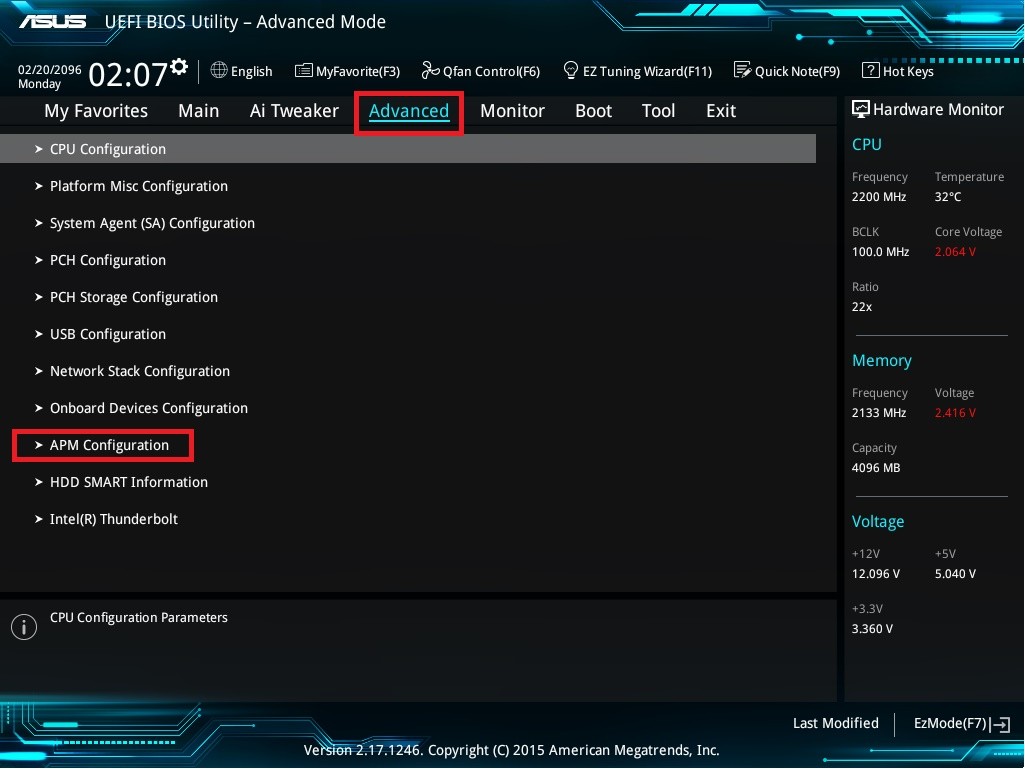Open Intel(R) Thunderbolt label
The width and height of the screenshot is (1025, 769).
pos(114,519)
